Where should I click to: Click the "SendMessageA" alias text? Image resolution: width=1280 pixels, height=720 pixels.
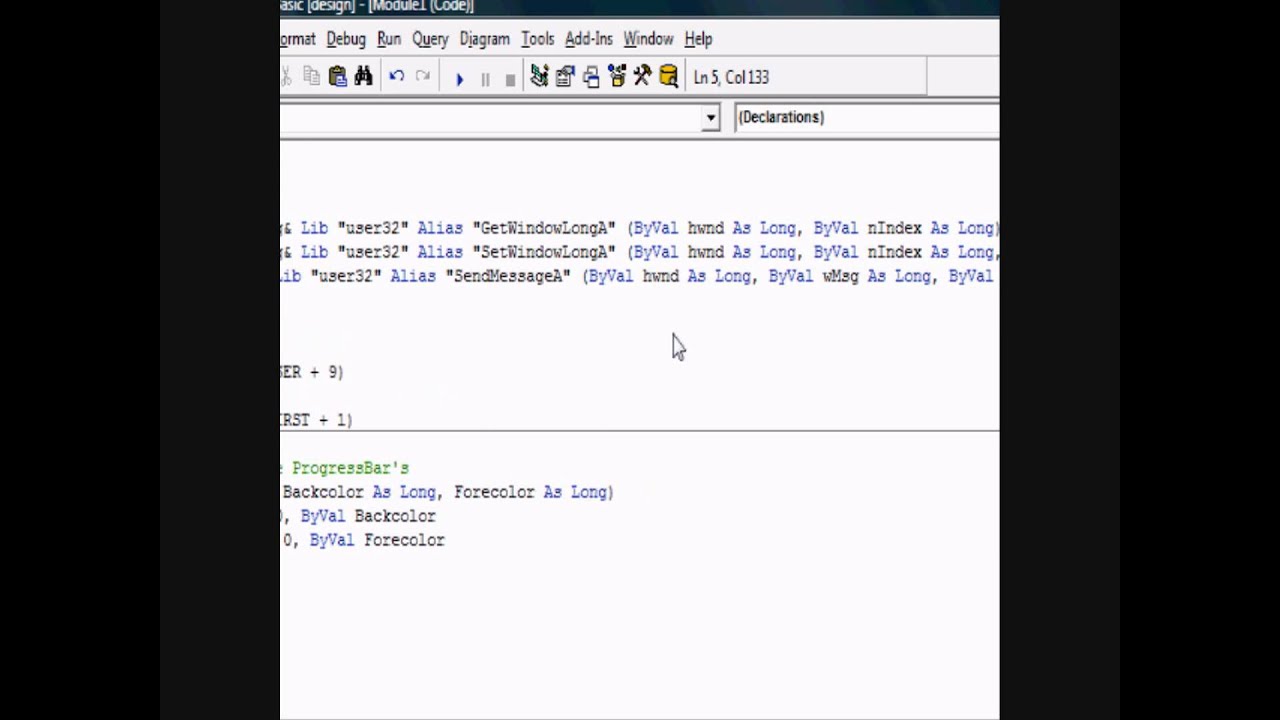click(x=508, y=276)
